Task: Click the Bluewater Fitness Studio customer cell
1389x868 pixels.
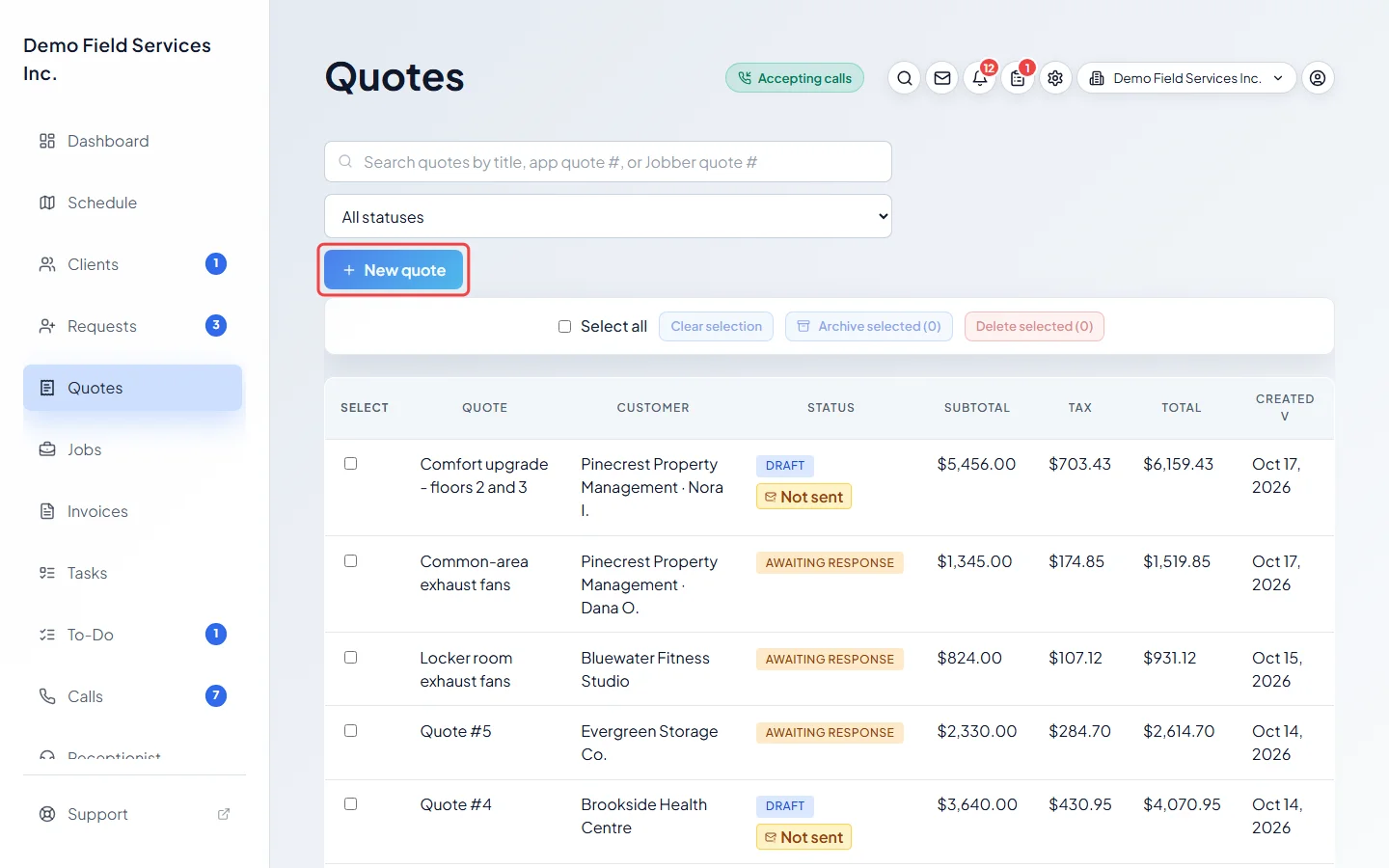Action: pos(645,669)
